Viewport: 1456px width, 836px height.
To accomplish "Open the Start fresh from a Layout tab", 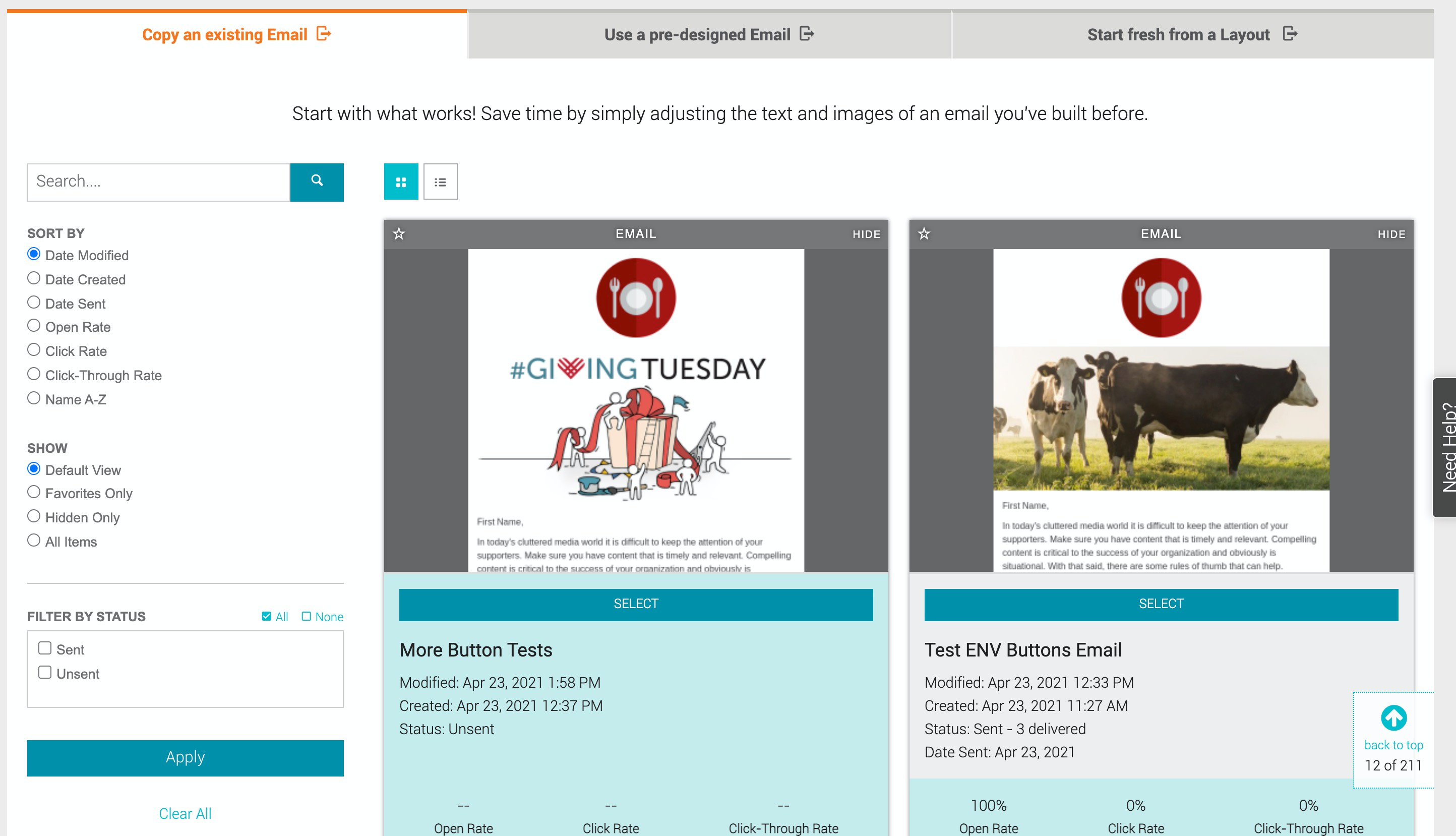I will point(1192,34).
